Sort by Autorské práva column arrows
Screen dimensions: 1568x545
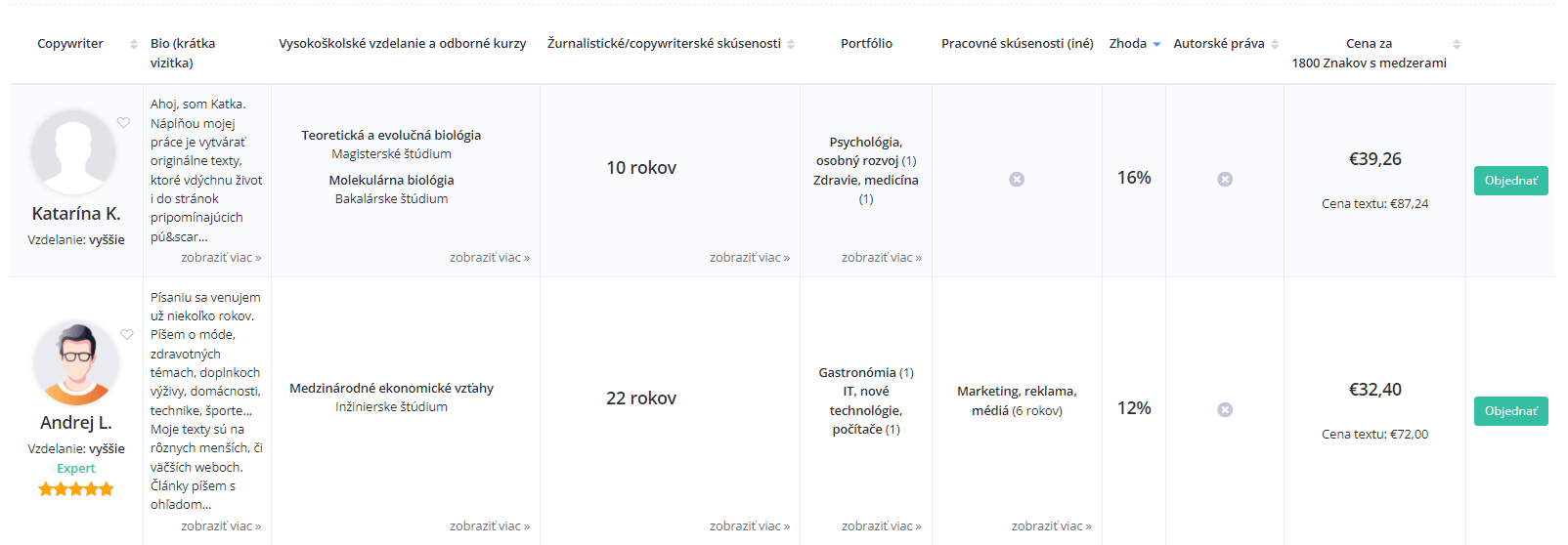pyautogui.click(x=1275, y=44)
